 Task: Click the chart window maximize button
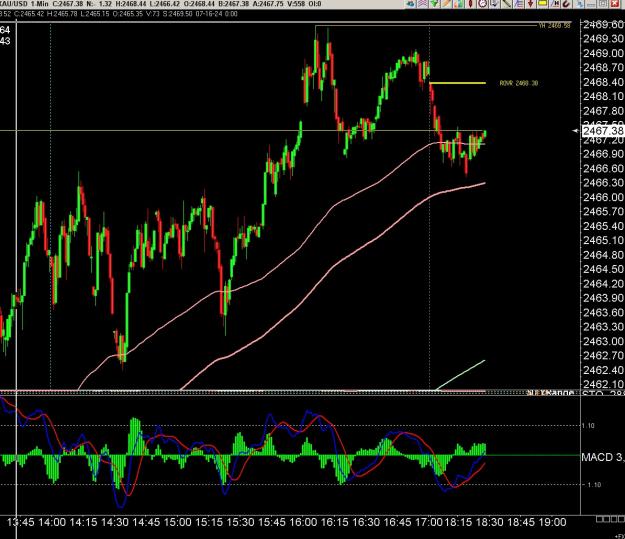pos(603,4)
